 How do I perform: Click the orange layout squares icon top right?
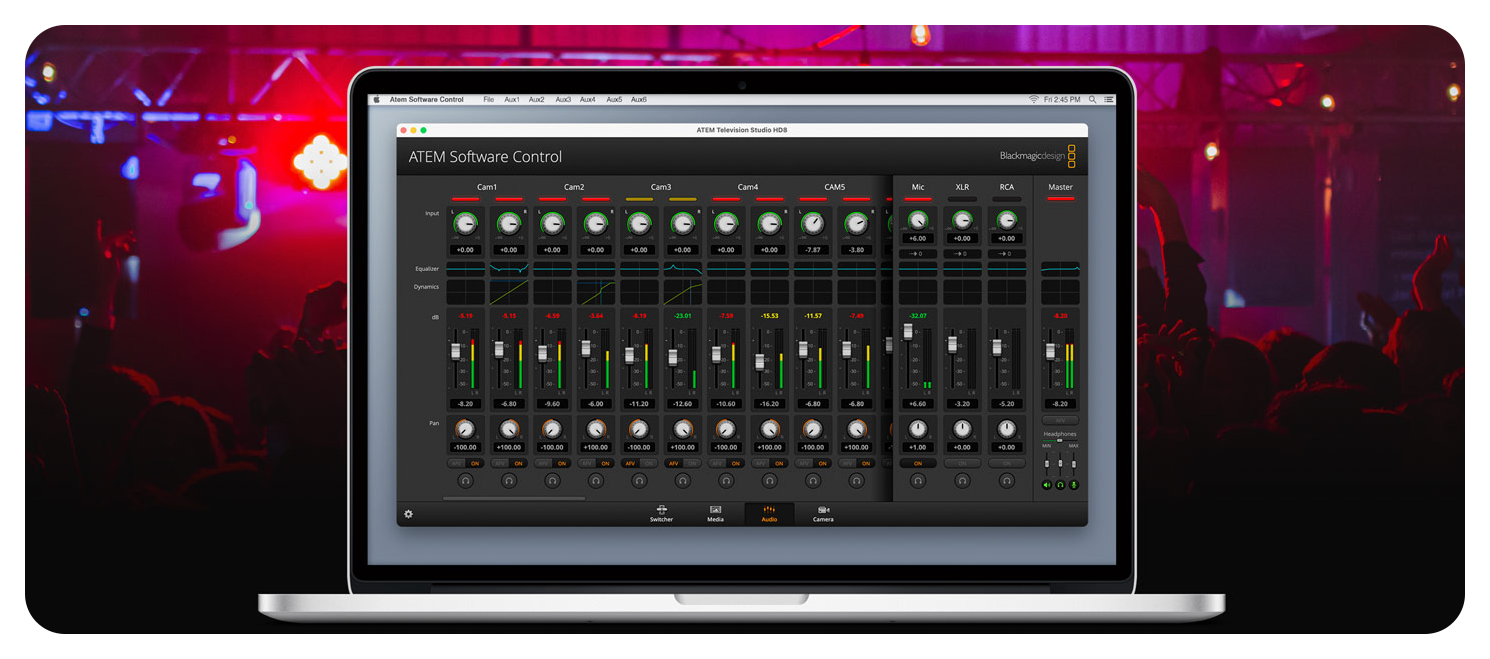click(x=1073, y=156)
